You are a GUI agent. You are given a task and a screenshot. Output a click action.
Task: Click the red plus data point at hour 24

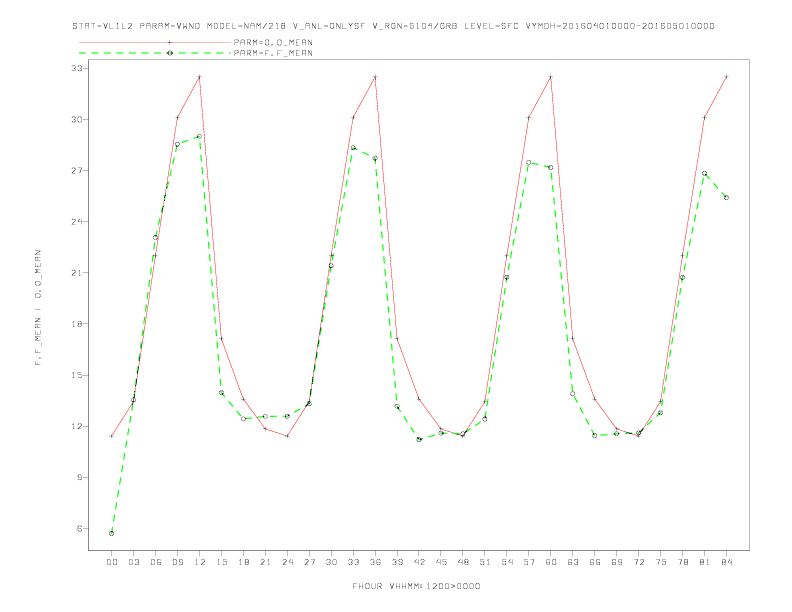click(287, 436)
